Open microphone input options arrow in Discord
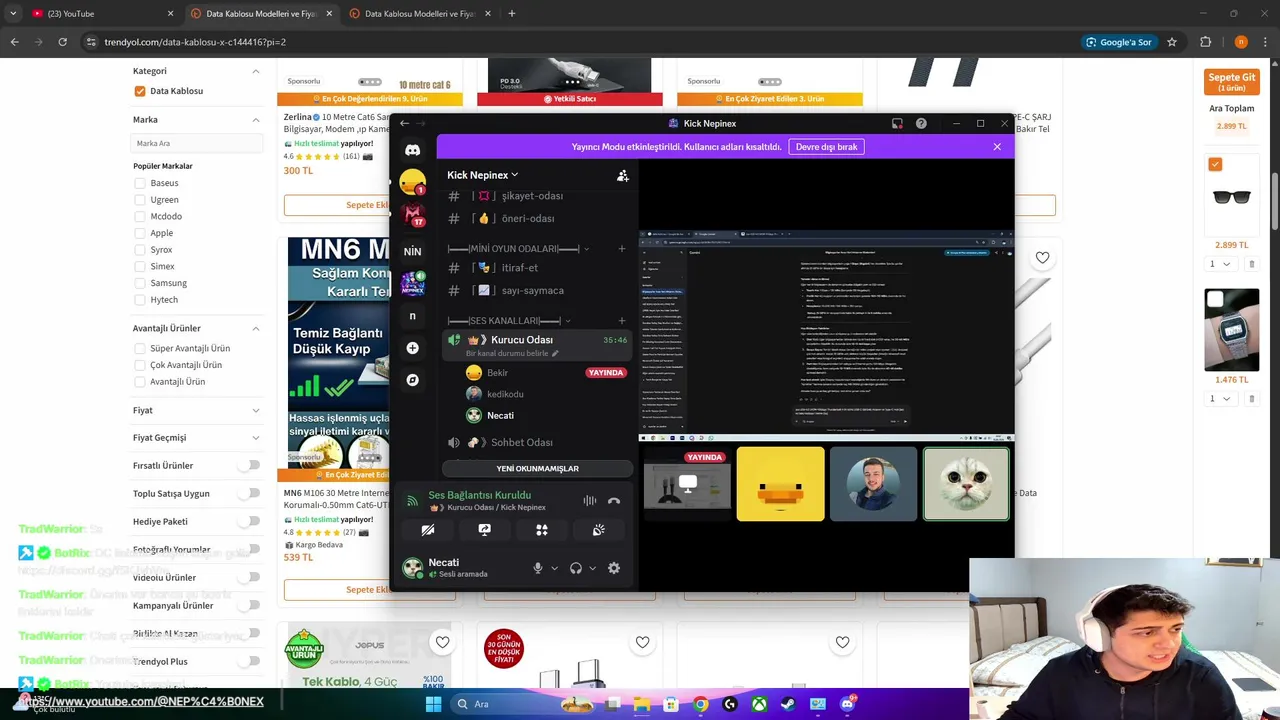1280x720 pixels. click(x=554, y=568)
